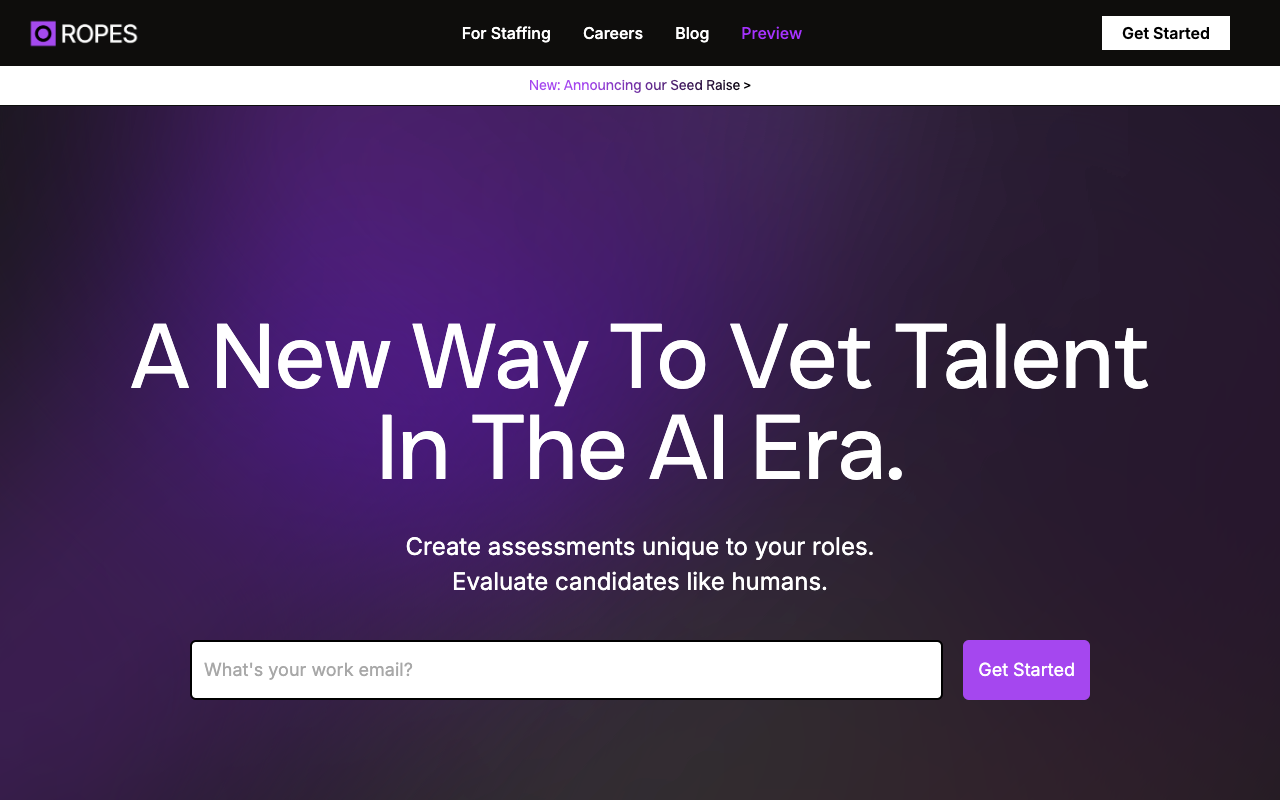This screenshot has height=800, width=1280.
Task: Click the purple Ropes square logo icon
Action: point(43,34)
